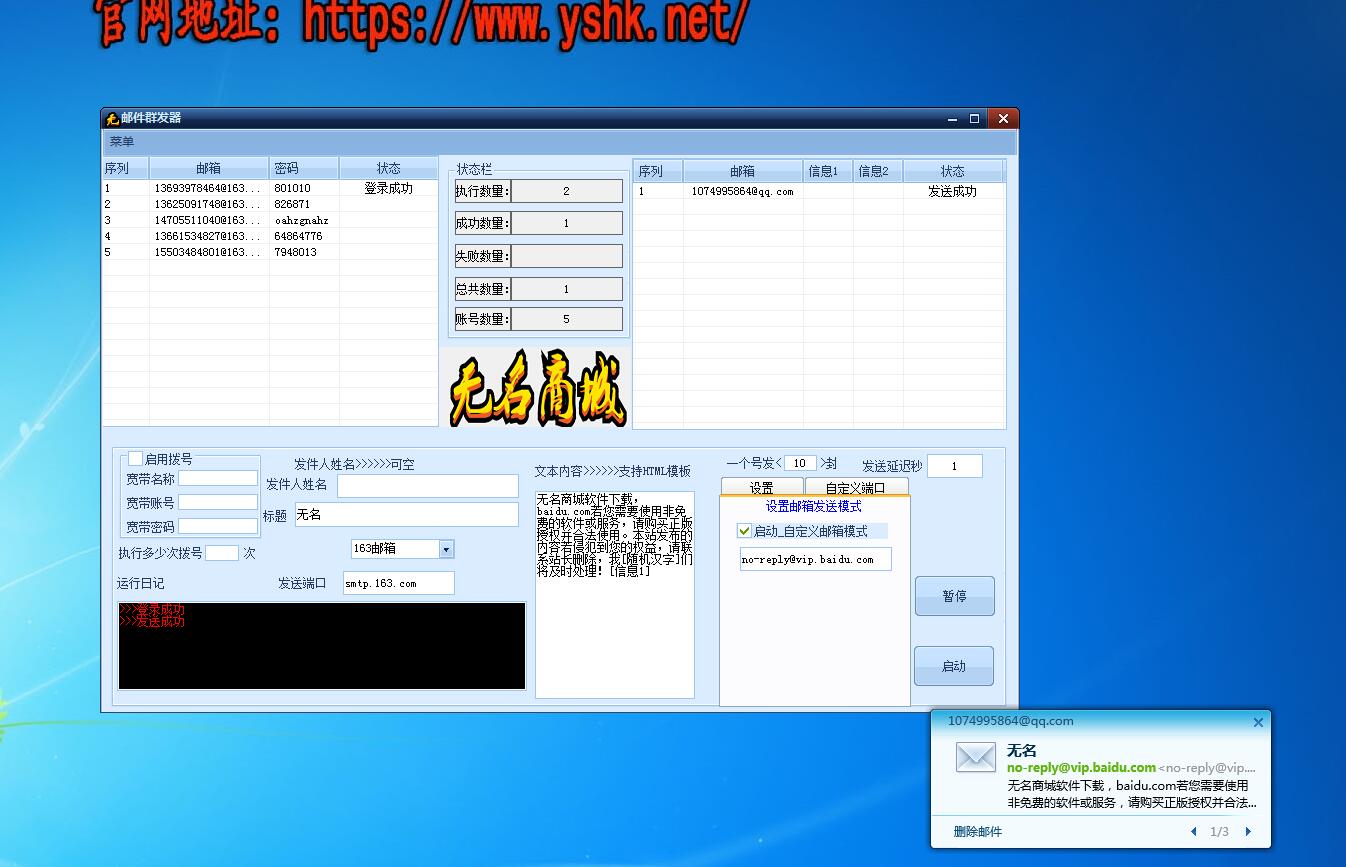Click the 登录成功 status cell
This screenshot has width=1346, height=867.
388,188
